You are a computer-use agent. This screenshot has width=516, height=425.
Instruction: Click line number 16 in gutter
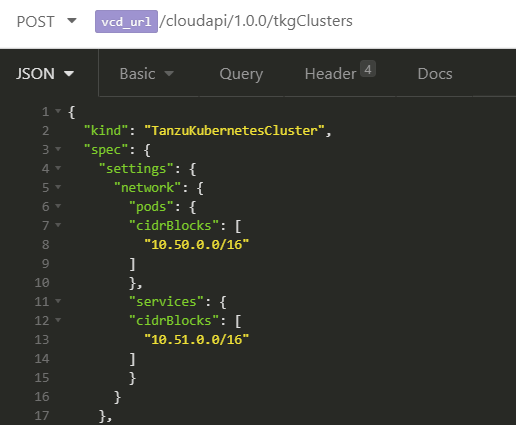pyautogui.click(x=42, y=397)
